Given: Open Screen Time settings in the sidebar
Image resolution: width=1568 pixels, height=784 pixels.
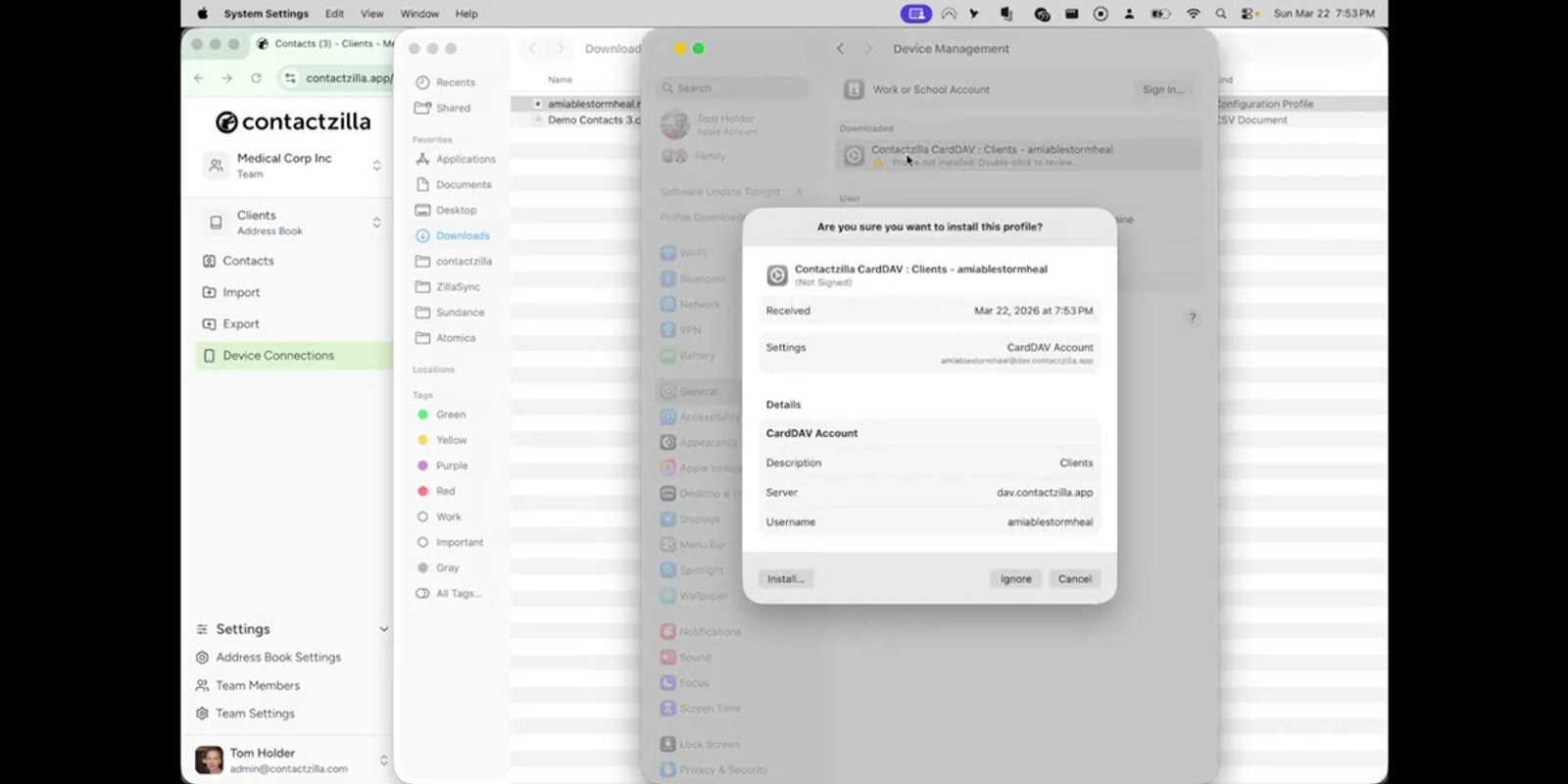Looking at the screenshot, I should 700,709.
